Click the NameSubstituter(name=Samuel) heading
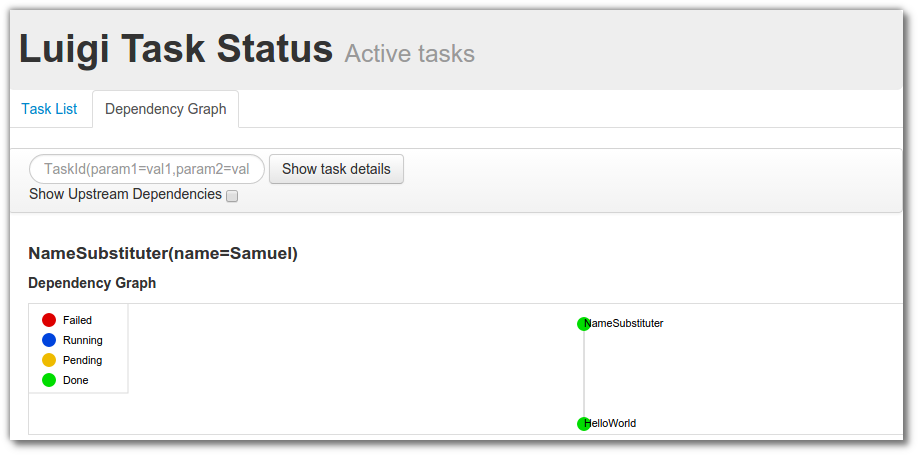The image size is (919, 456). click(x=163, y=254)
